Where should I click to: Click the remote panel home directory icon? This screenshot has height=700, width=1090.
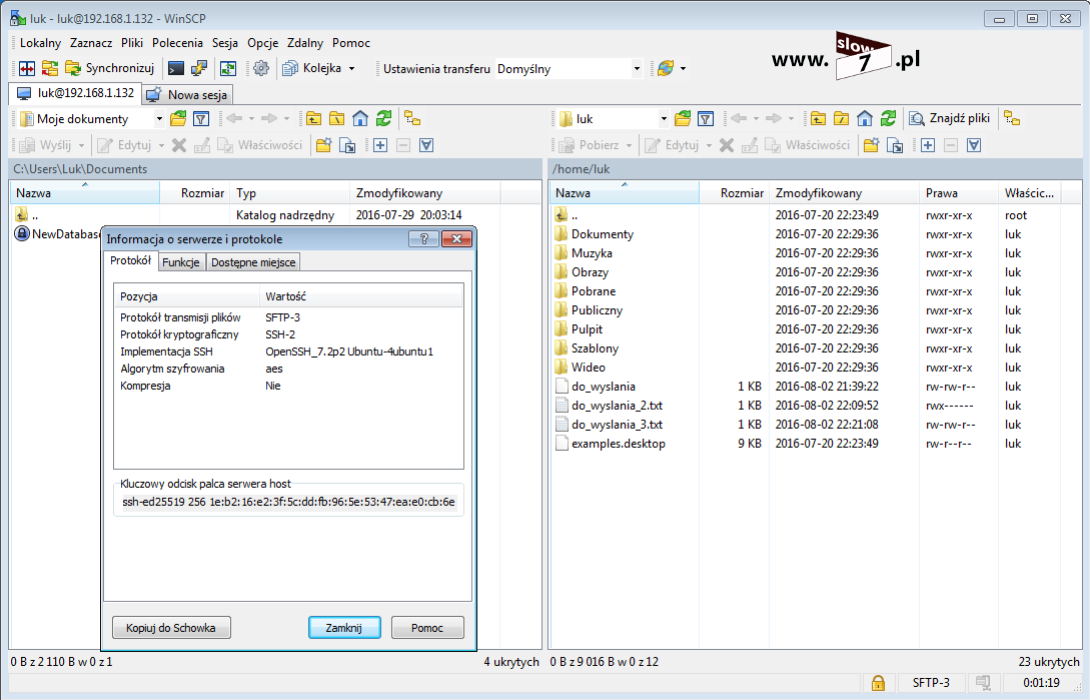865,119
